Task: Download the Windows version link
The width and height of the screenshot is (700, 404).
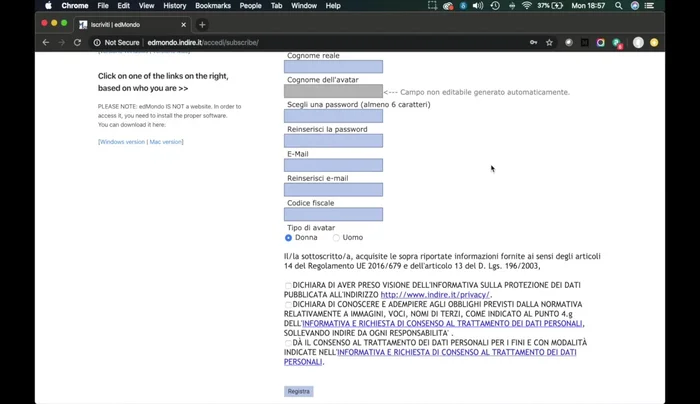Action: tap(122, 142)
